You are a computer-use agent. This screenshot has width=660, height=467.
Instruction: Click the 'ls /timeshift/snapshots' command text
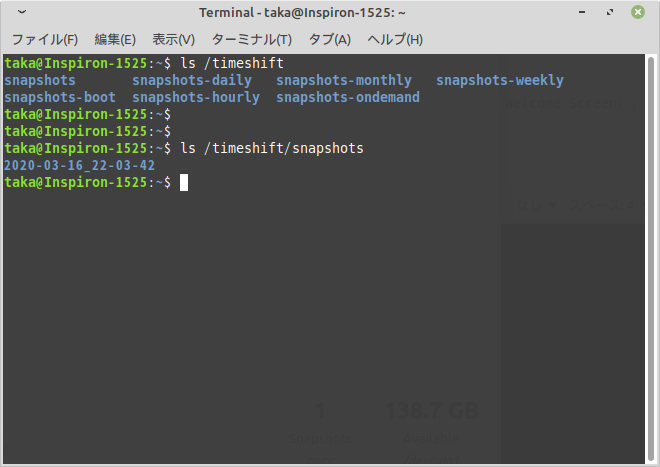[x=272, y=148]
